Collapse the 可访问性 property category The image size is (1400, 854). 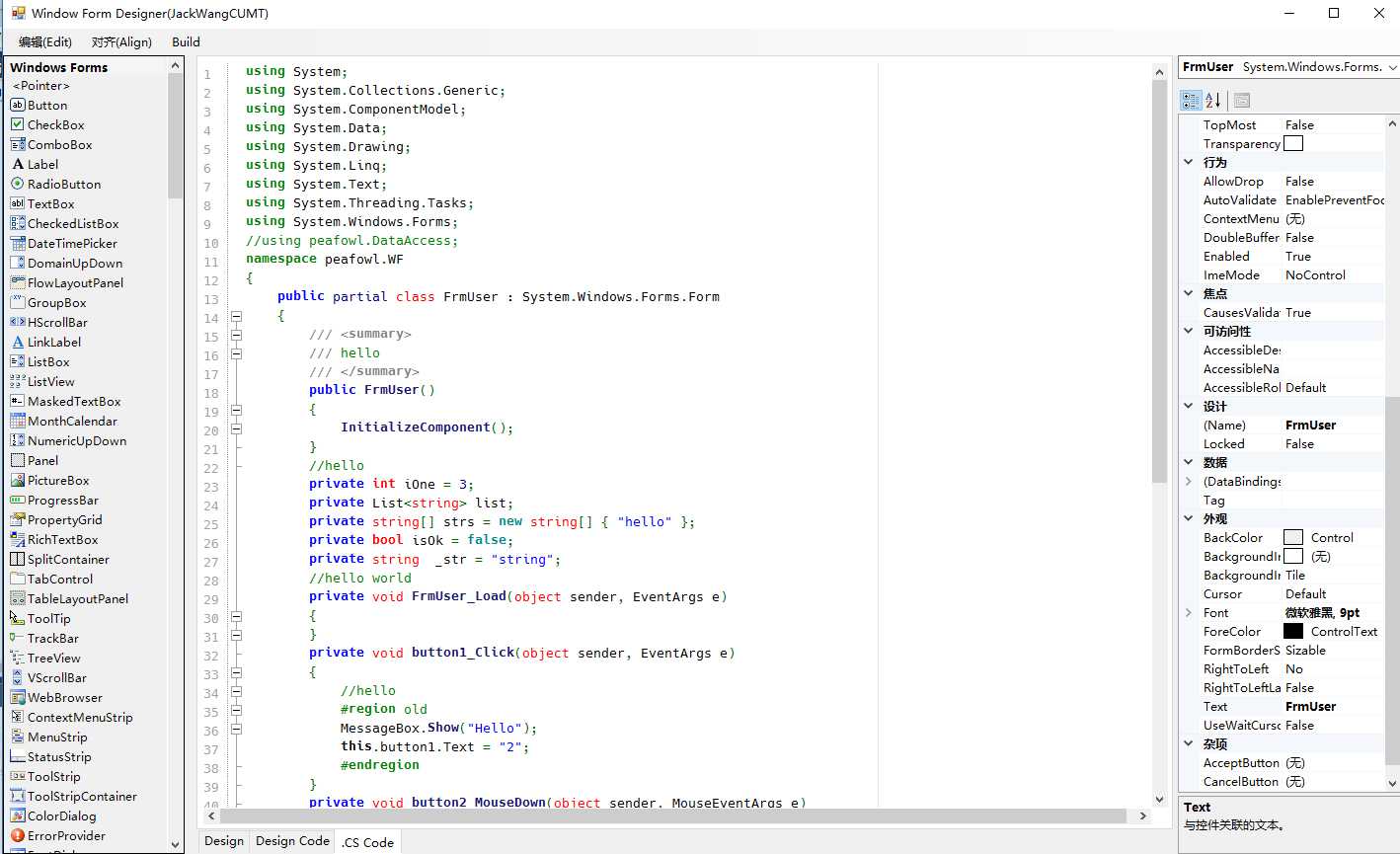click(x=1189, y=331)
